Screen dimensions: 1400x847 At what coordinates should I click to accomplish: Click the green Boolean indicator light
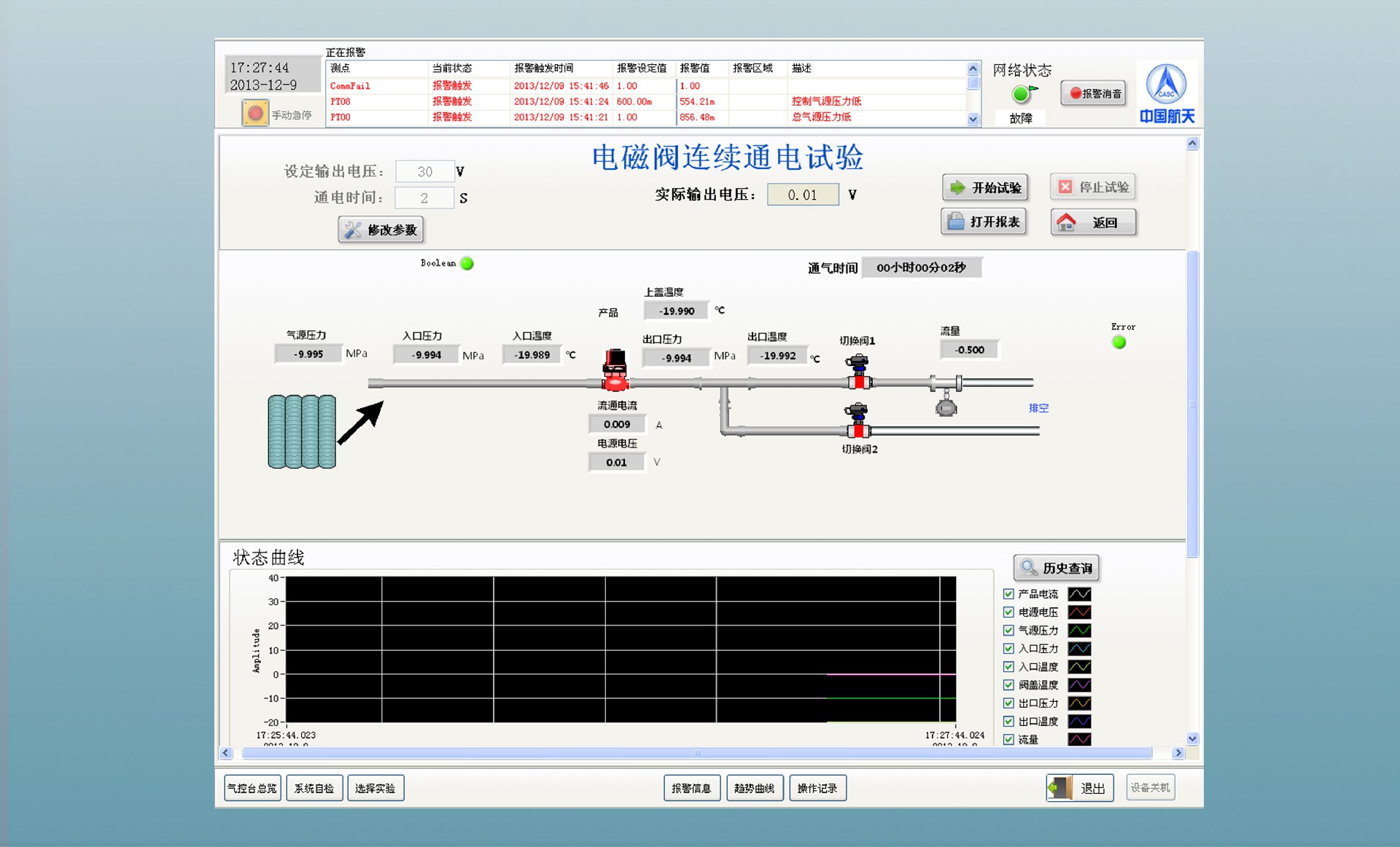[467, 264]
